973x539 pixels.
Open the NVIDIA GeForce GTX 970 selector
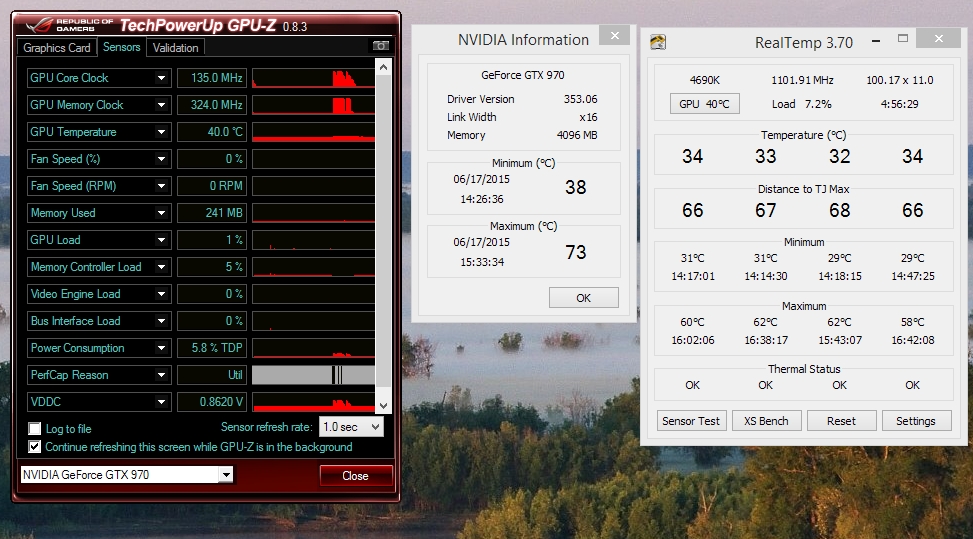click(x=226, y=475)
